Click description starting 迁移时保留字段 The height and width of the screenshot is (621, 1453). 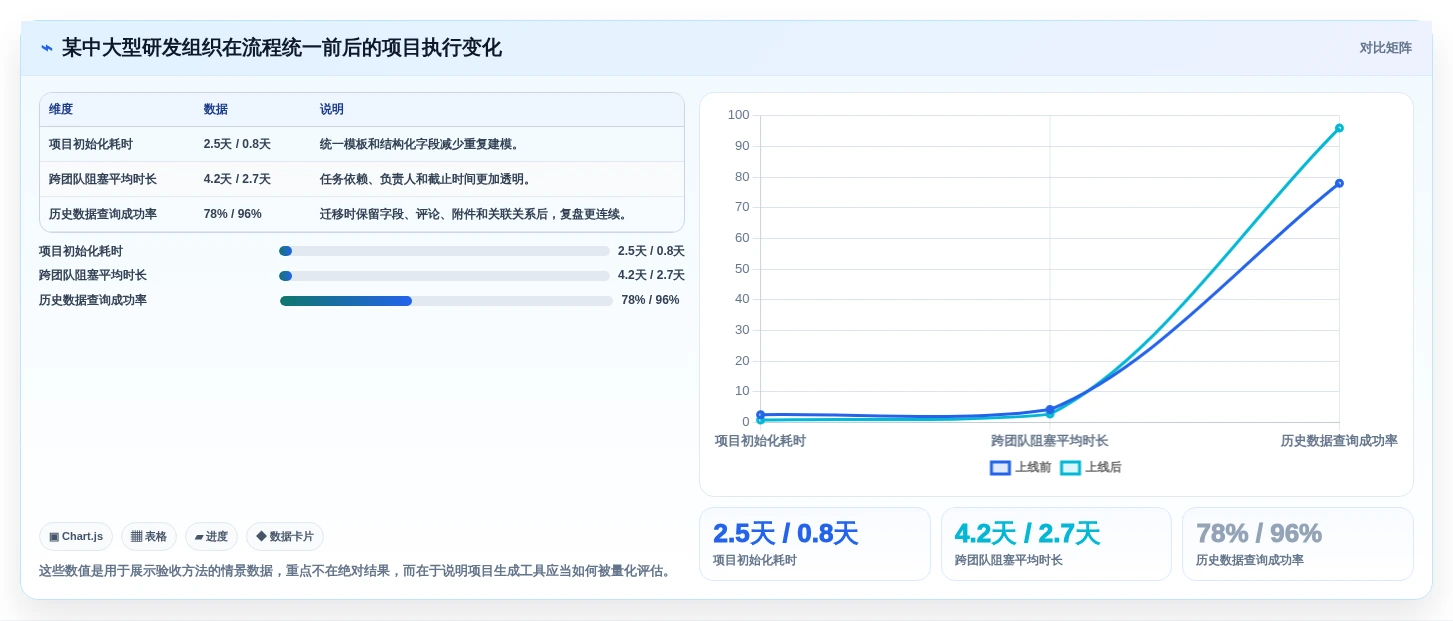tap(474, 214)
